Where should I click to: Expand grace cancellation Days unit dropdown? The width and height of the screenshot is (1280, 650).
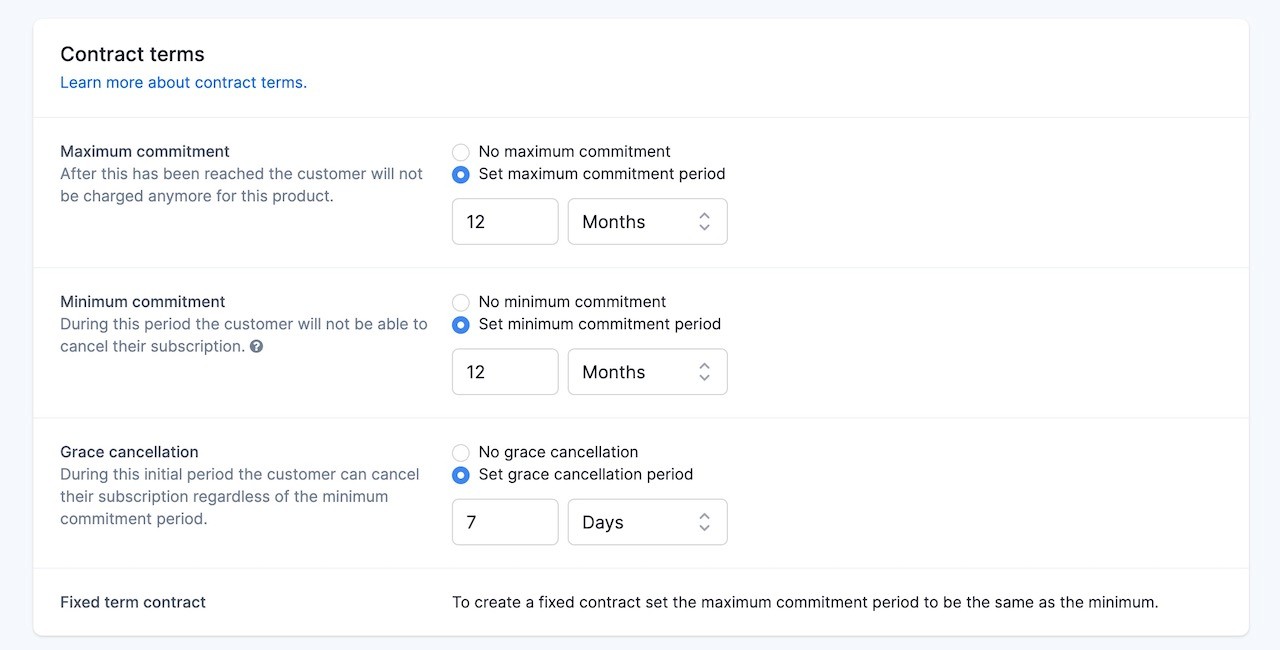click(647, 522)
